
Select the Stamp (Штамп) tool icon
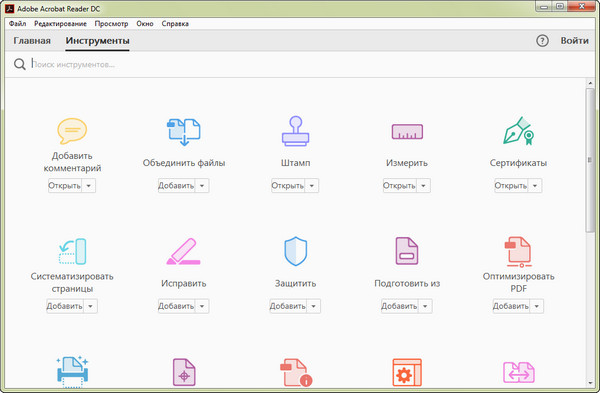295,131
